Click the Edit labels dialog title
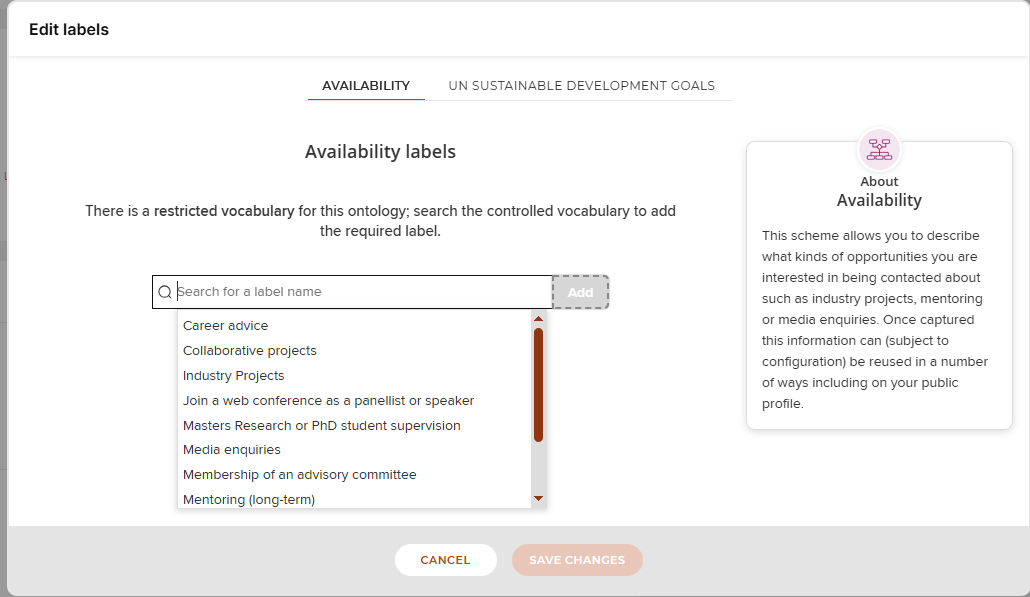This screenshot has width=1030, height=597. (x=69, y=30)
